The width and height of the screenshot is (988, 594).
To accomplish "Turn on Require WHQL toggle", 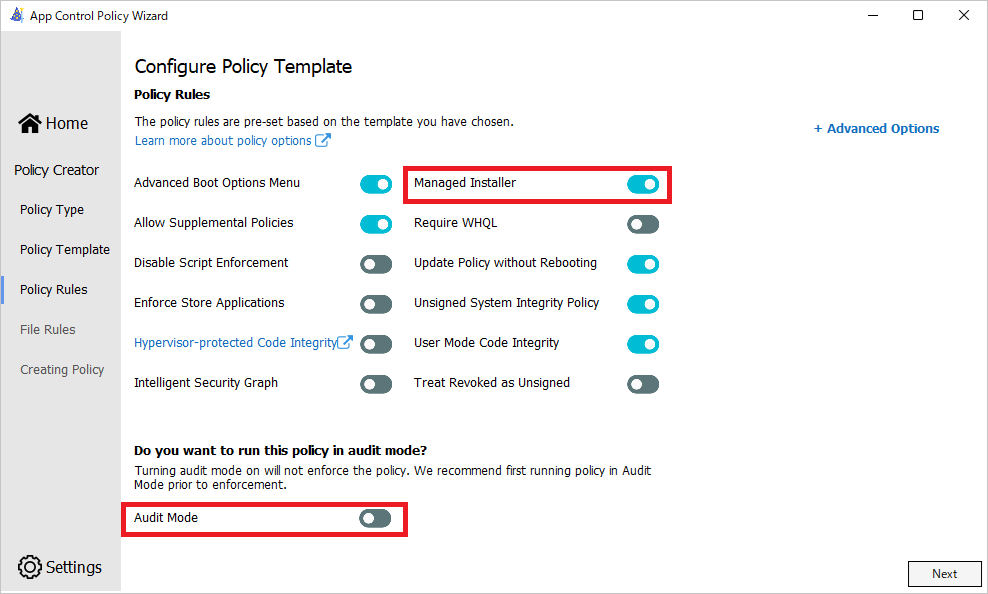I will [643, 224].
